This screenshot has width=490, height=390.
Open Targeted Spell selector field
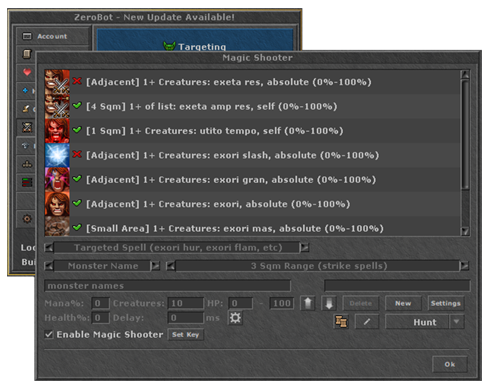[177, 247]
